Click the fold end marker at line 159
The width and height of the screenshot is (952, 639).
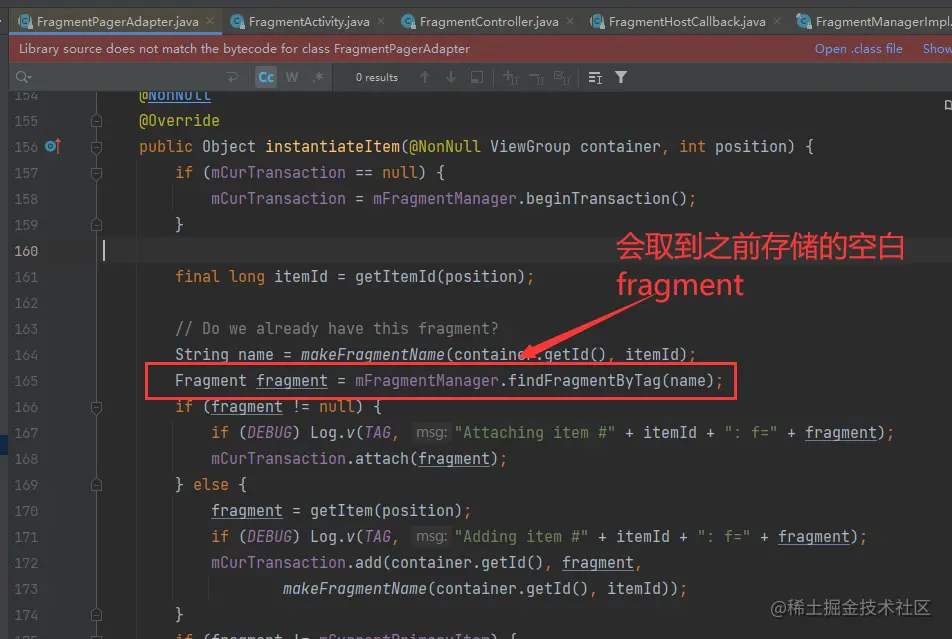[96, 225]
